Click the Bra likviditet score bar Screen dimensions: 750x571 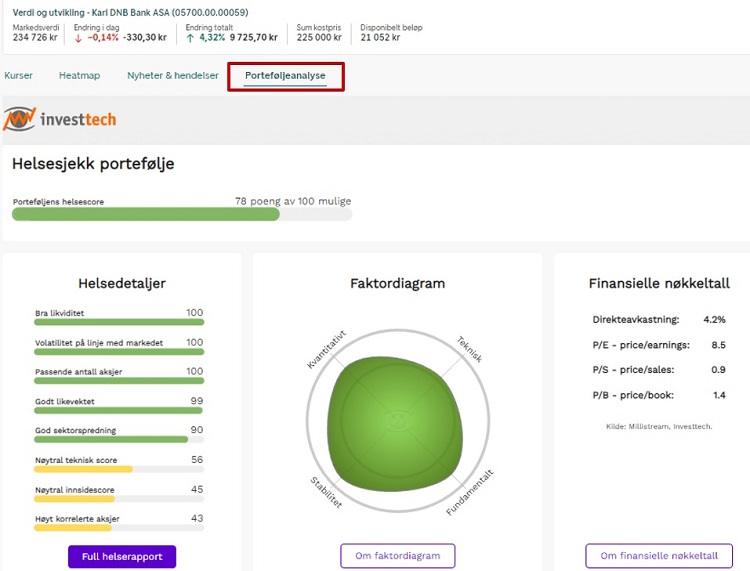tap(119, 322)
